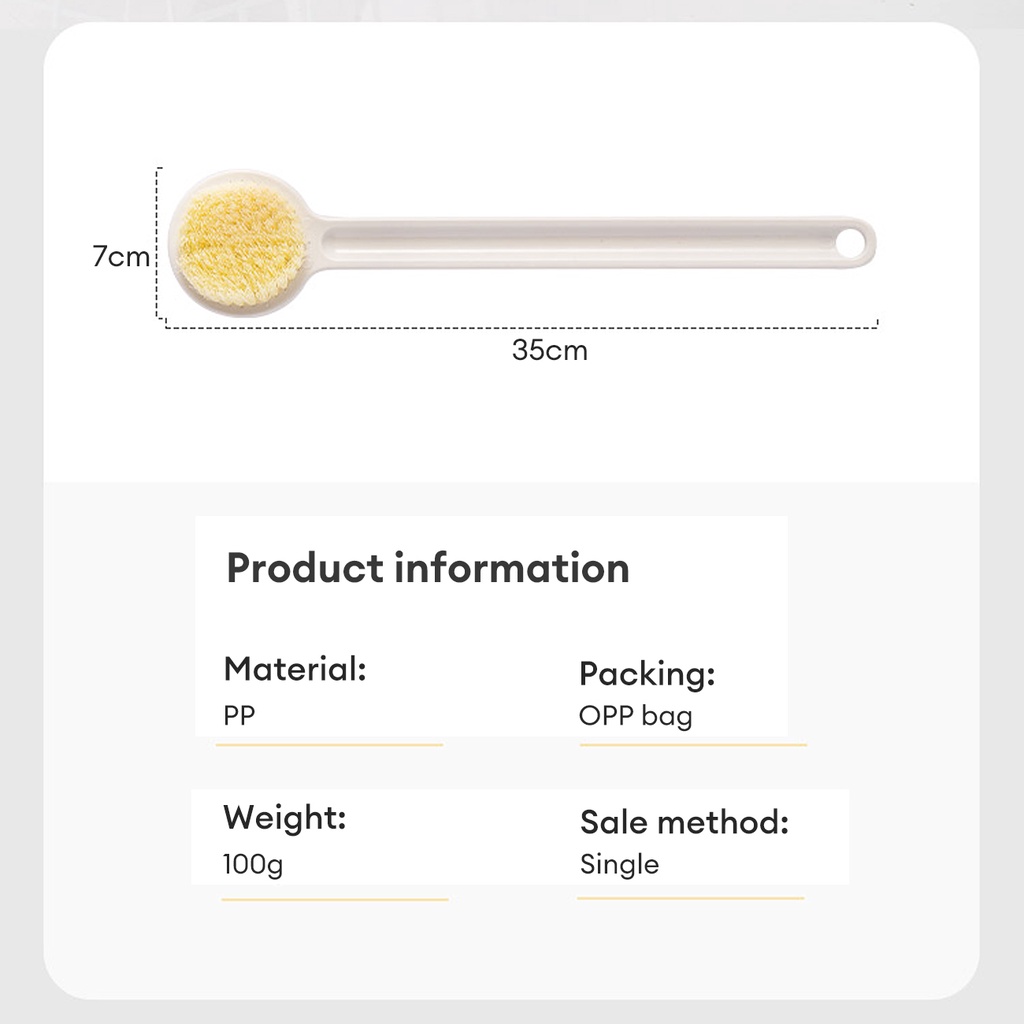This screenshot has height=1024, width=1024.
Task: Click the yellow underline below PP
Action: point(329,744)
